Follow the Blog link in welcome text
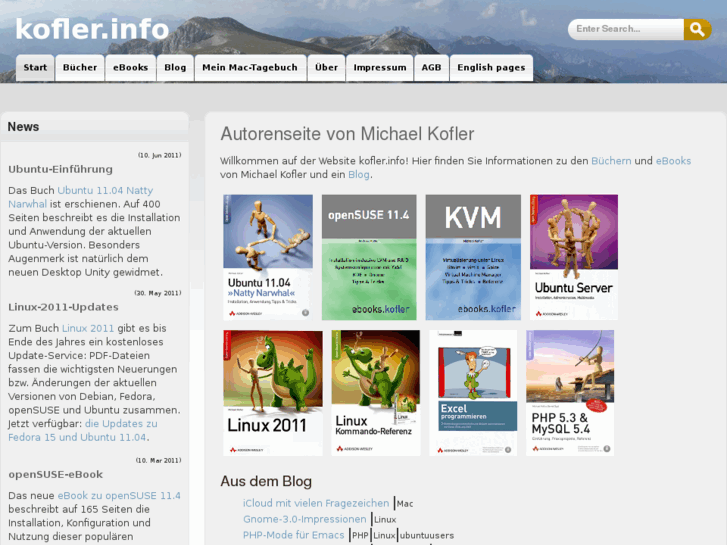 pos(359,175)
